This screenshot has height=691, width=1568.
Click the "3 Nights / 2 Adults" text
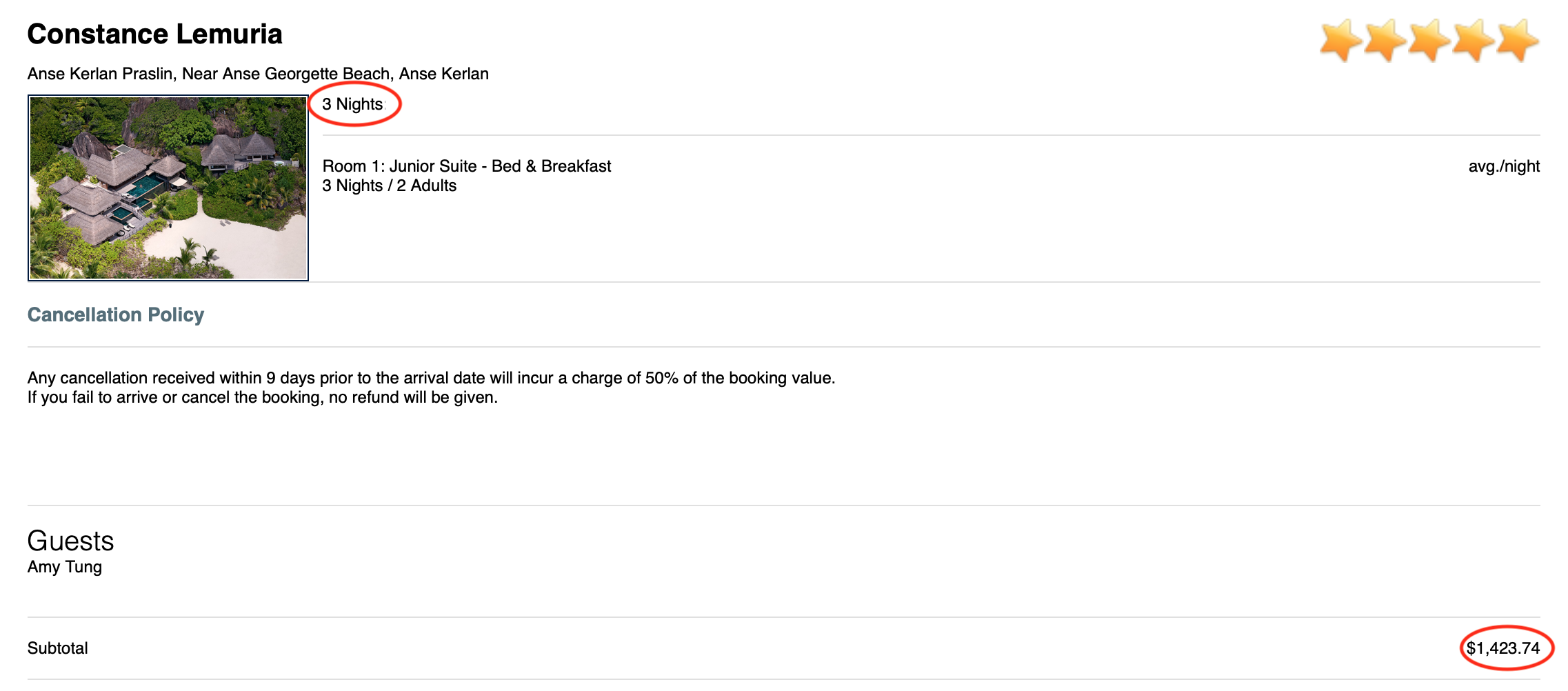(389, 186)
